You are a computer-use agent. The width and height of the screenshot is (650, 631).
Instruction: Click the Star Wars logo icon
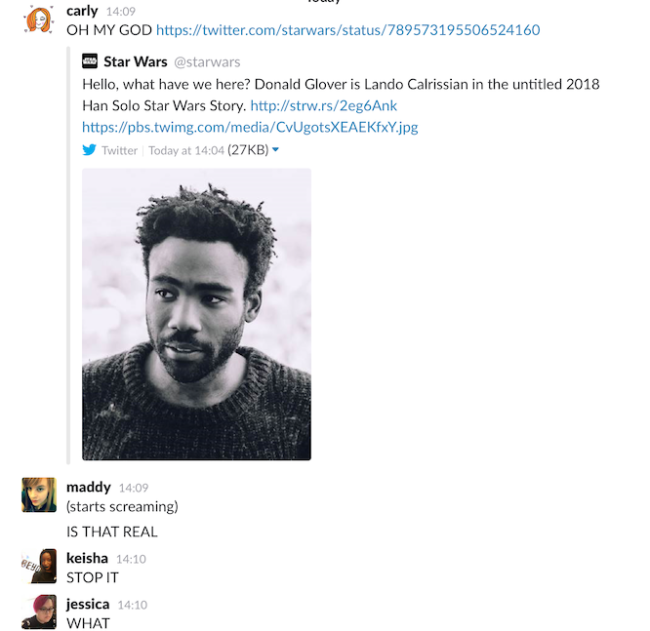tap(90, 61)
